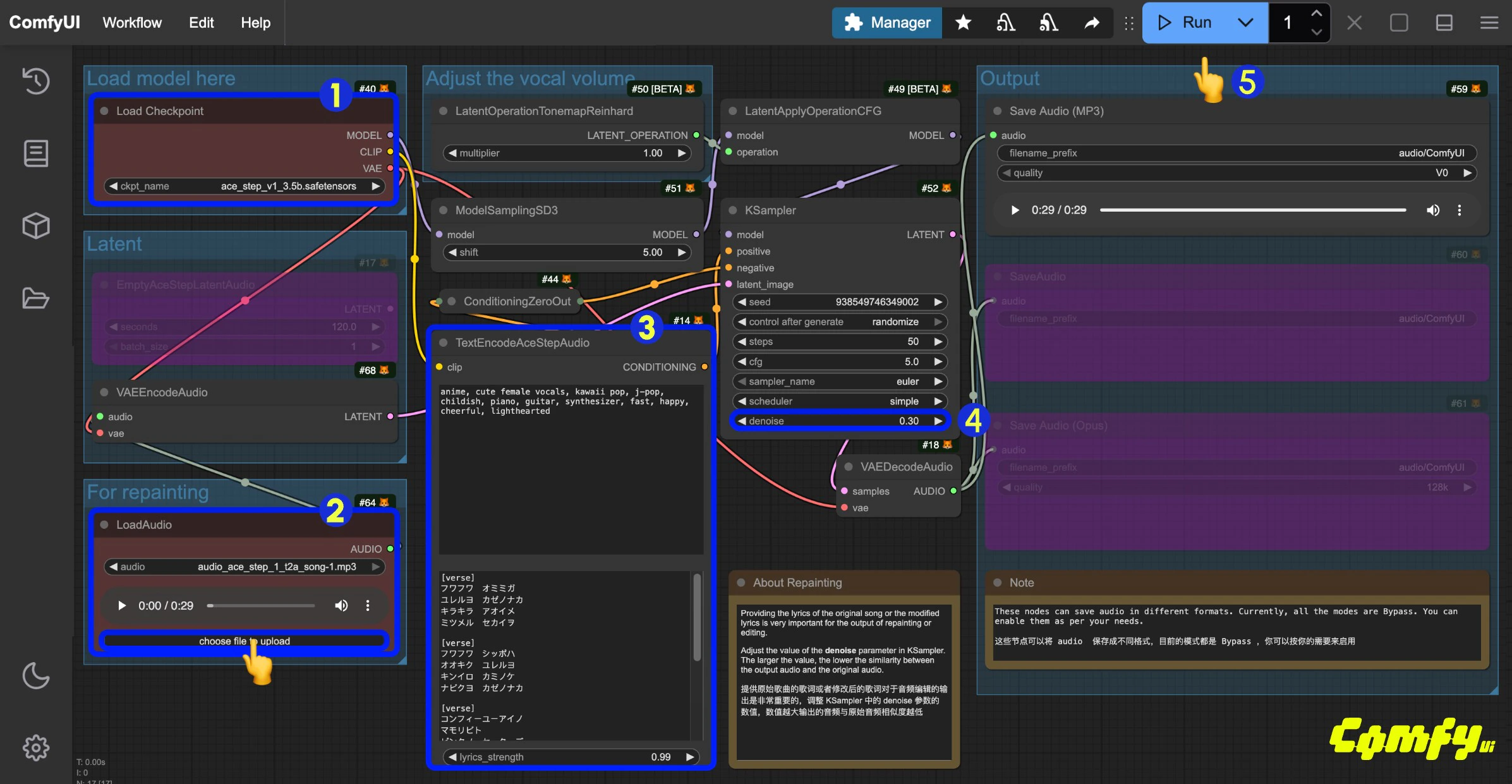Open settings gear icon in sidebar

coord(36,748)
